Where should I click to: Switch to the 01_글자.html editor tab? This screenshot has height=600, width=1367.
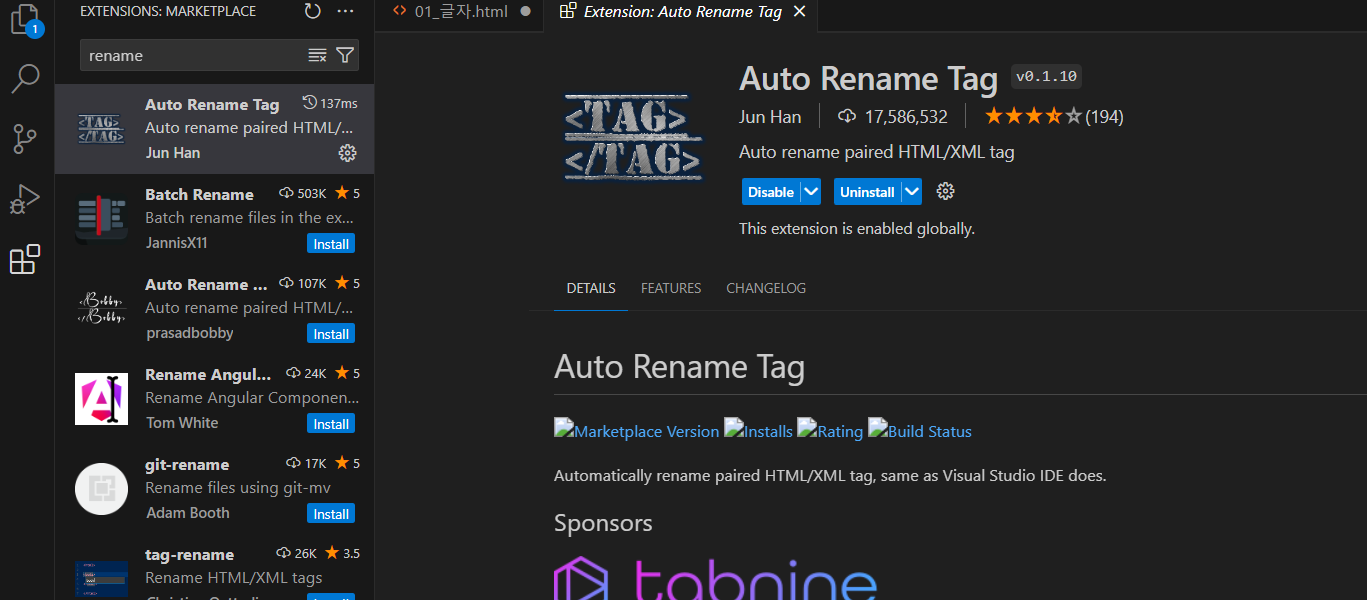[x=461, y=12]
